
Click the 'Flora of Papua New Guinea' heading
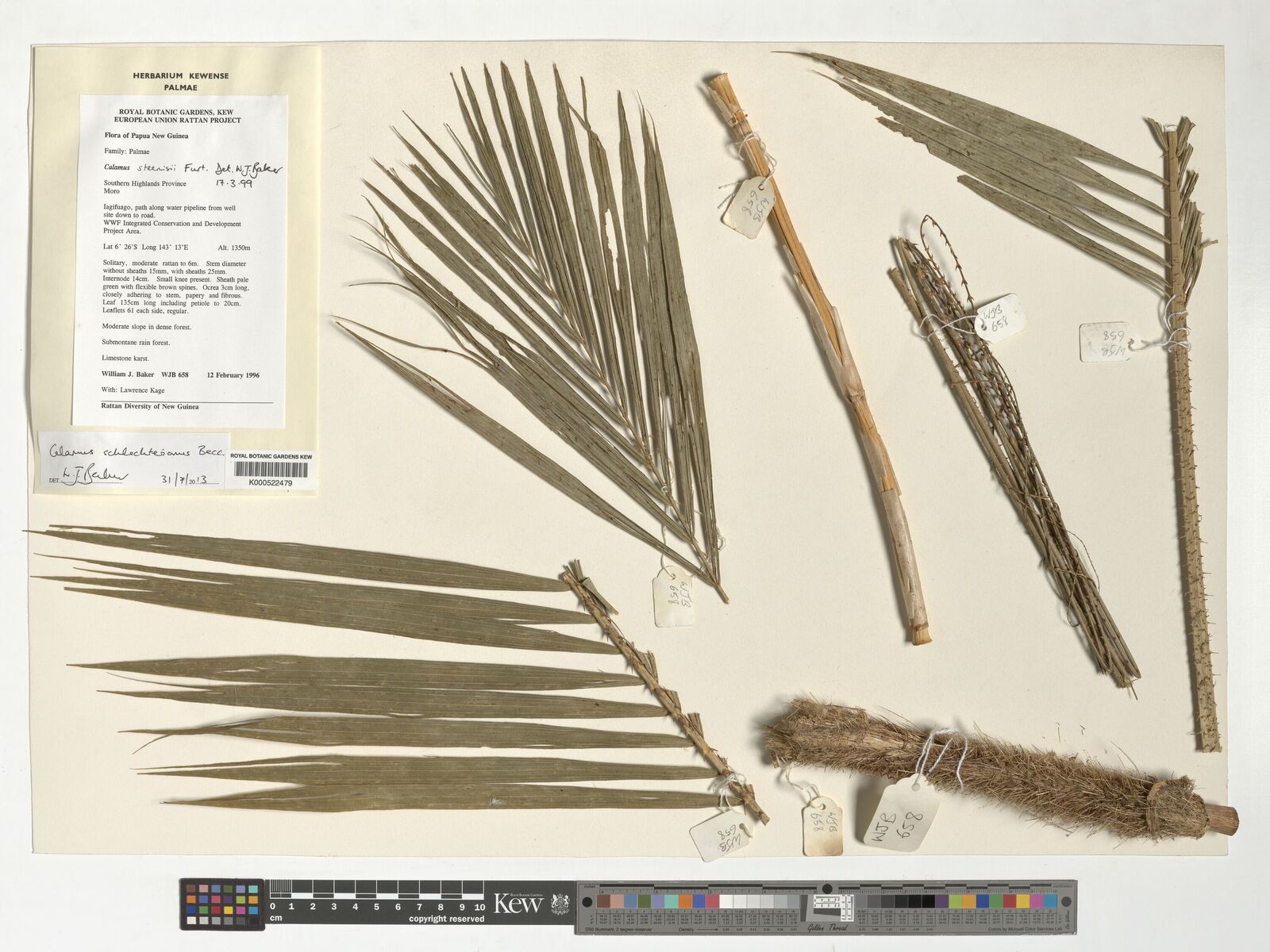click(x=146, y=136)
